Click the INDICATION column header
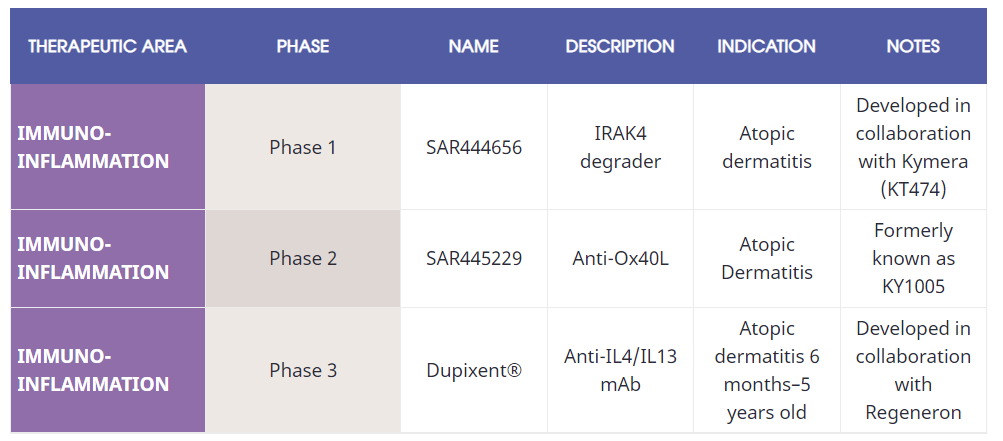 [x=766, y=46]
